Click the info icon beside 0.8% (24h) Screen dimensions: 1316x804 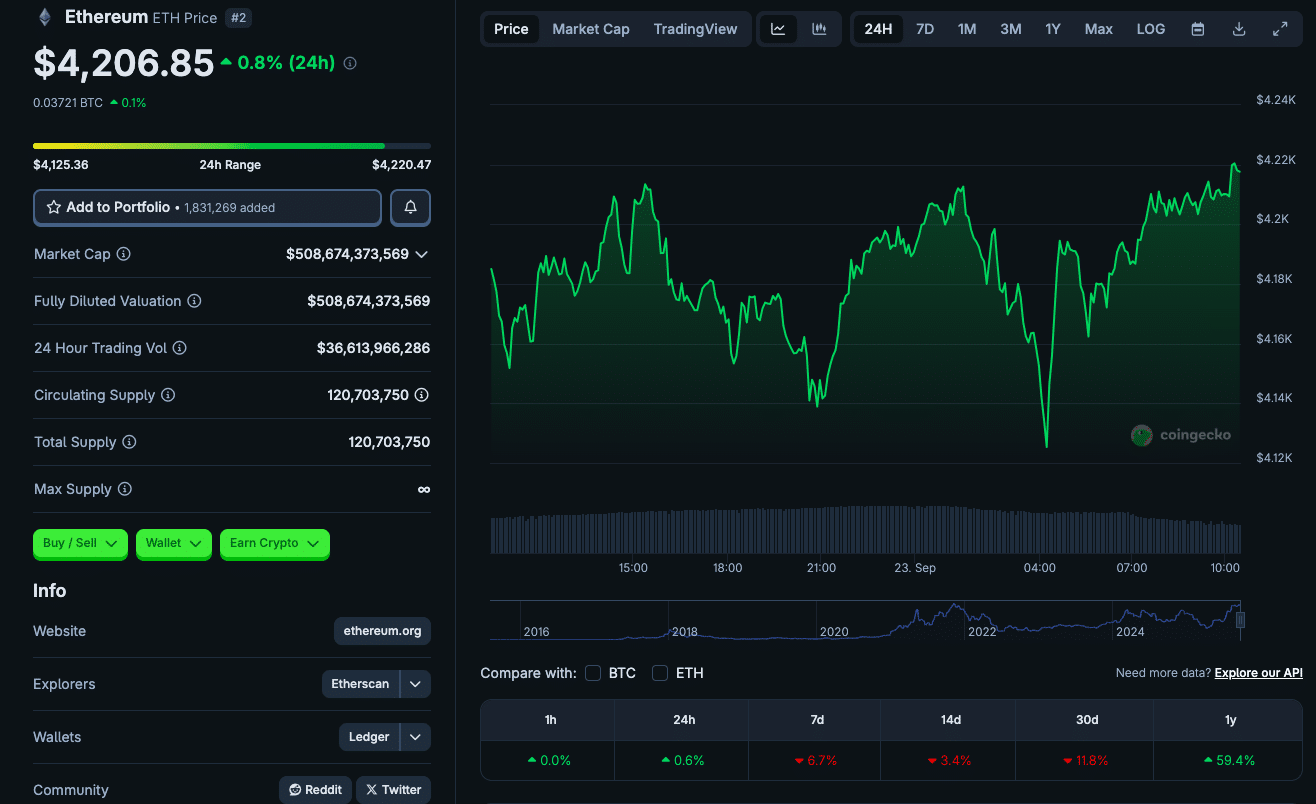(x=350, y=63)
